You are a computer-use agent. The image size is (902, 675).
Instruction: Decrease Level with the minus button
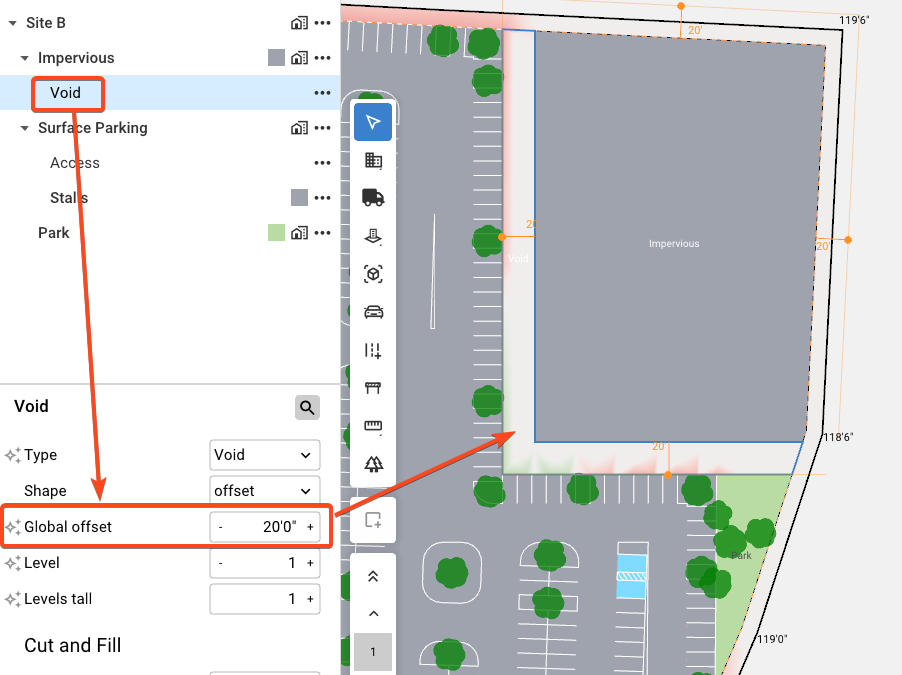pyautogui.click(x=220, y=563)
